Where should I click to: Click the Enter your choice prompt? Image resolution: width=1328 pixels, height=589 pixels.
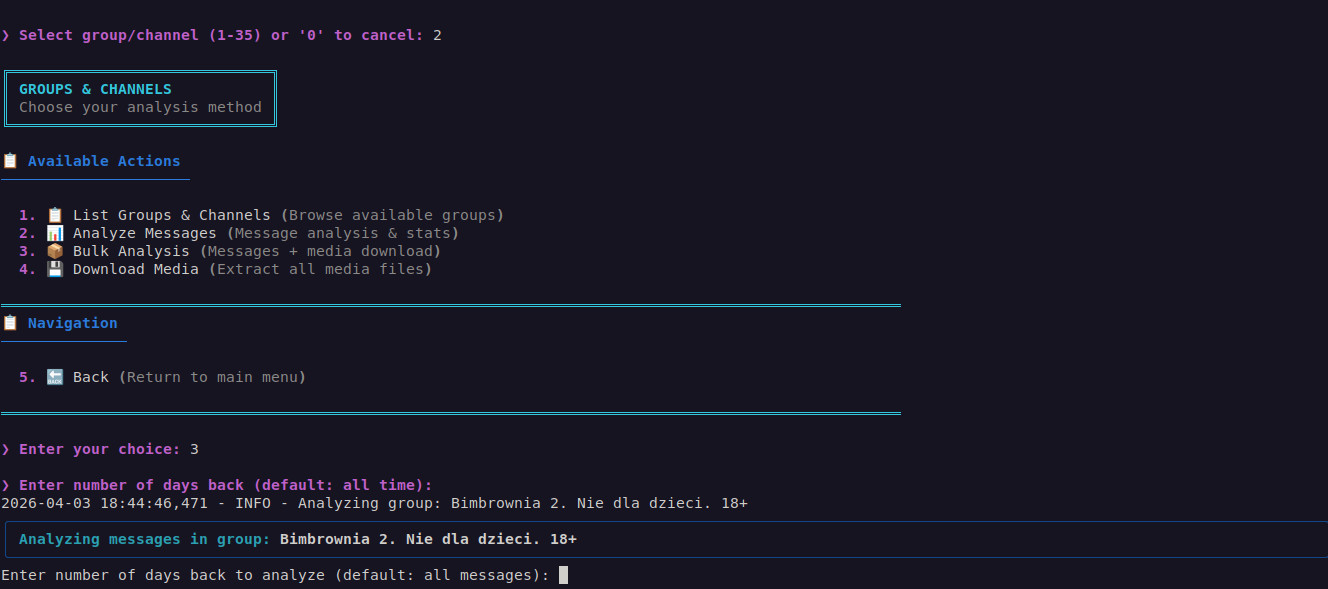tap(99, 449)
